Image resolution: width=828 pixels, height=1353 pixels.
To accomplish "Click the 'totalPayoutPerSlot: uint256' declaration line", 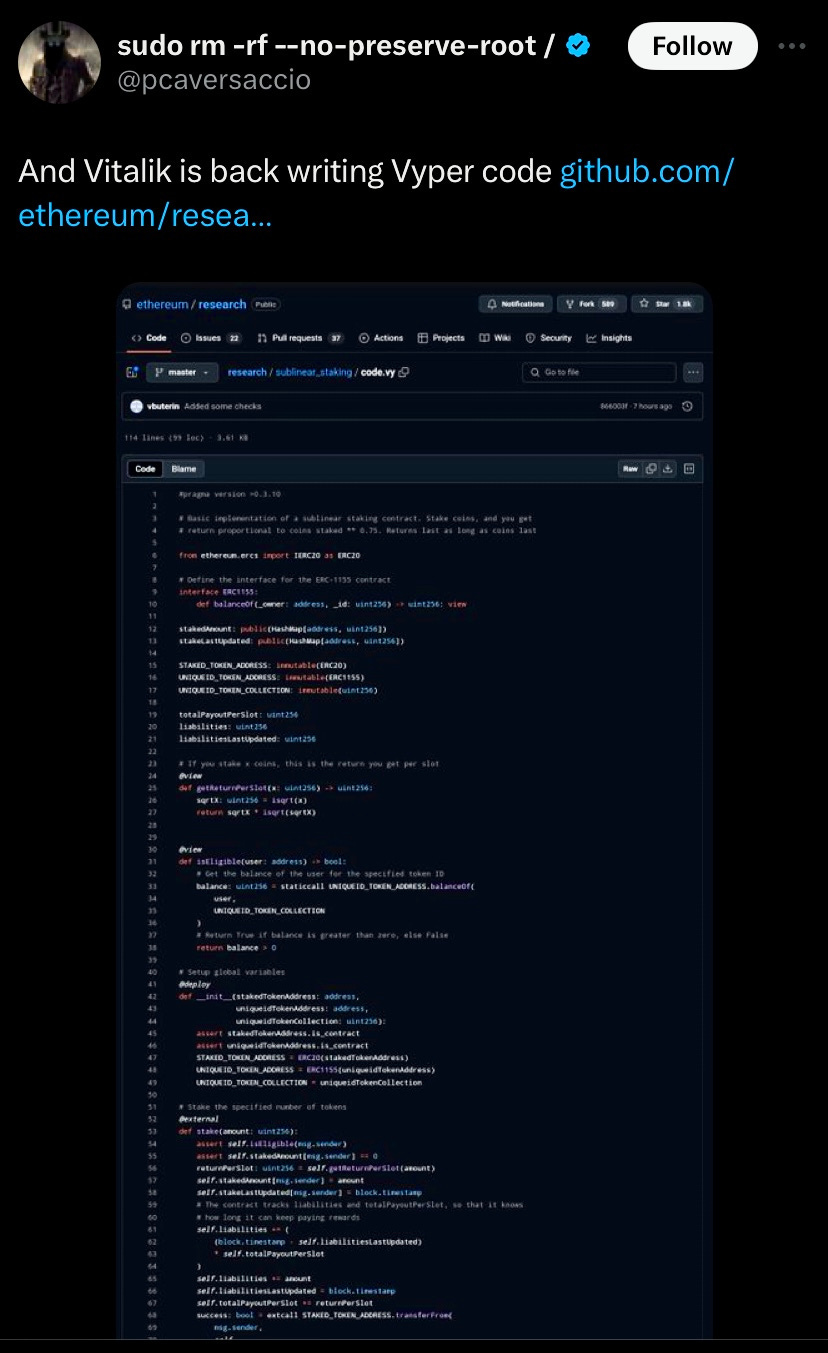I will click(238, 715).
